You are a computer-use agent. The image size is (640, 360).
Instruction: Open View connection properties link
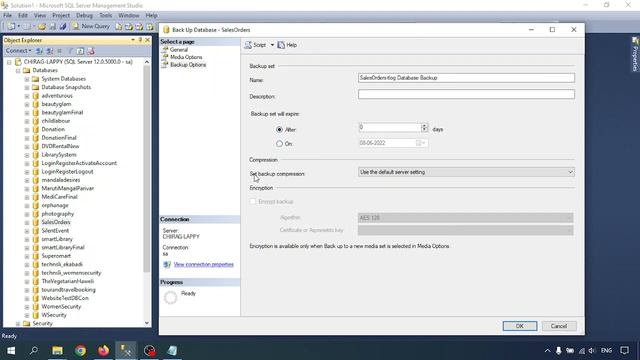pos(204,264)
